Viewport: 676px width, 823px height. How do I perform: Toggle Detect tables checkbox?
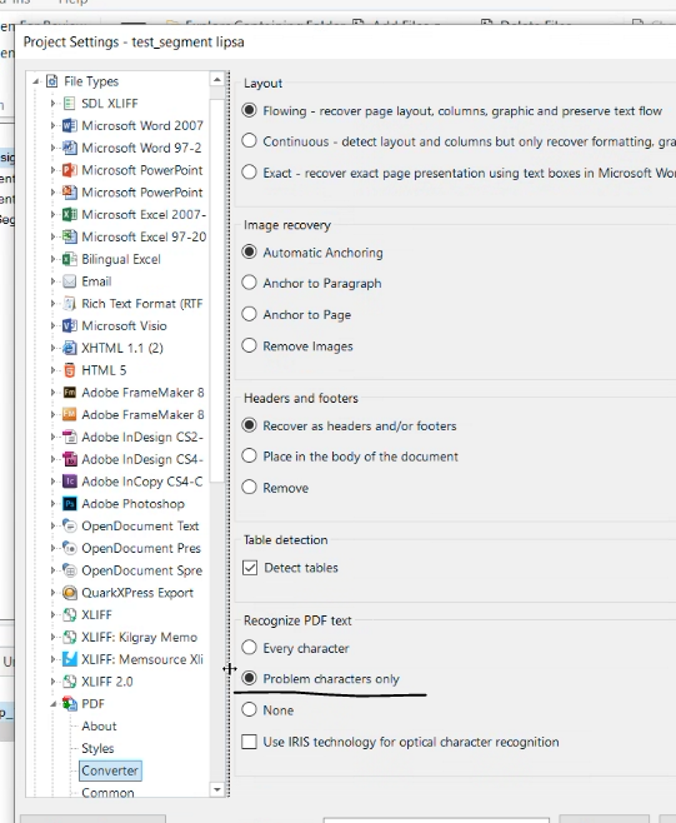click(x=250, y=567)
